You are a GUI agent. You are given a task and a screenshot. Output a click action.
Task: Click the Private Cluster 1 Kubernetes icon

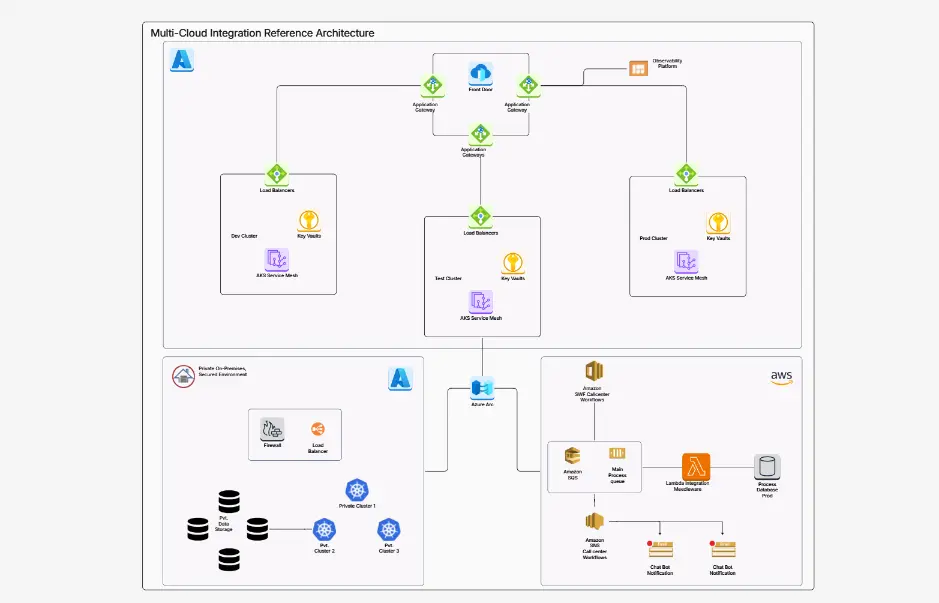tap(357, 490)
